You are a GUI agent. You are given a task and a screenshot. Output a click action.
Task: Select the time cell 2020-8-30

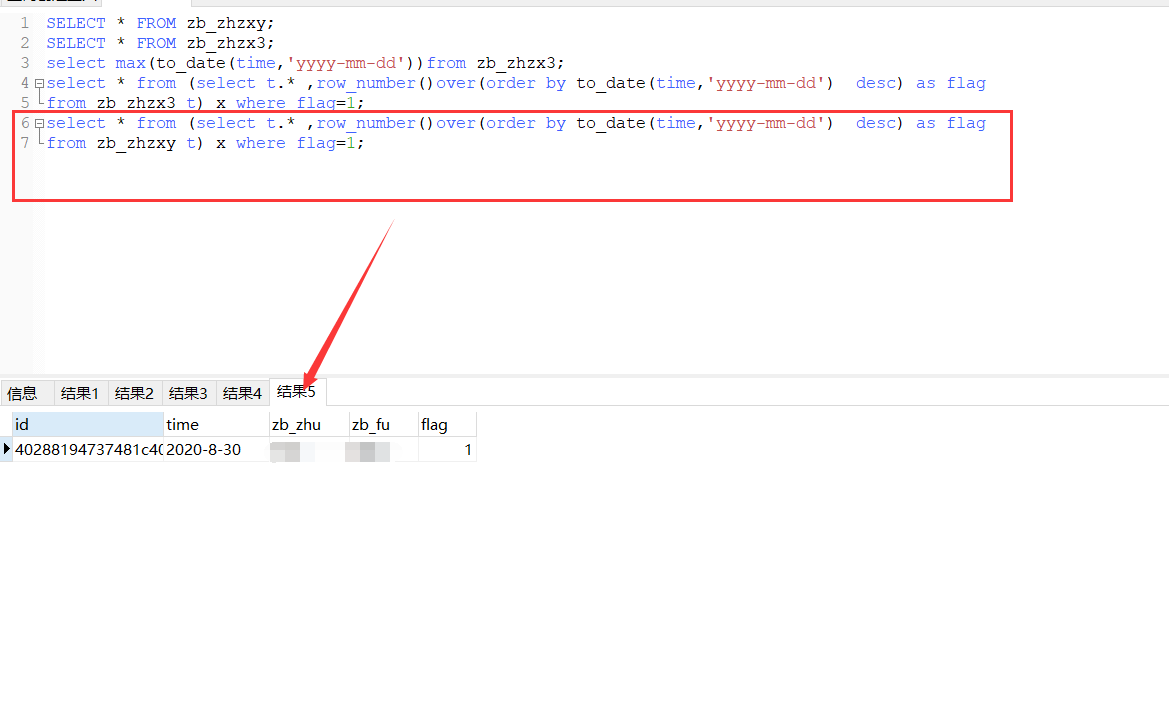click(216, 450)
